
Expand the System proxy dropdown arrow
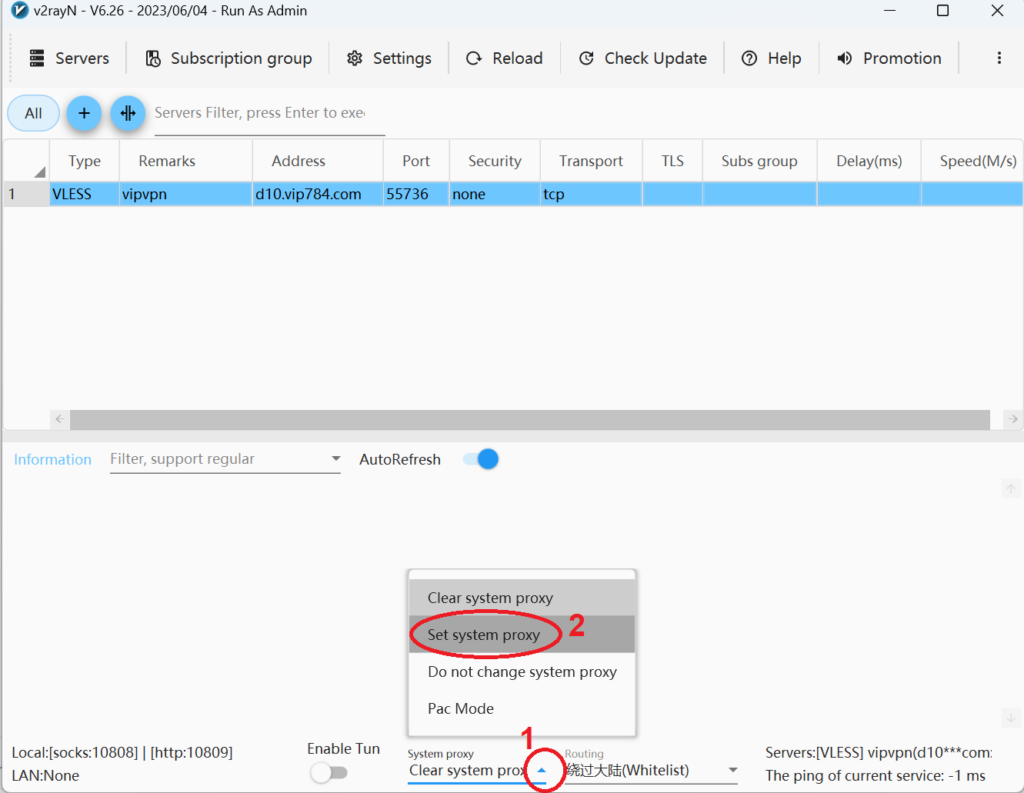[x=541, y=771]
